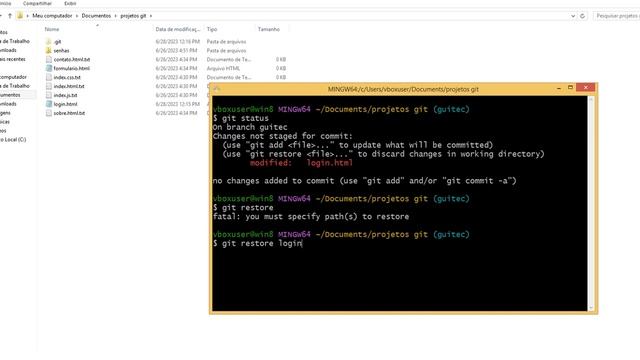Click the git restore login prompt line
This screenshot has width=640, height=360.
pyautogui.click(x=258, y=244)
